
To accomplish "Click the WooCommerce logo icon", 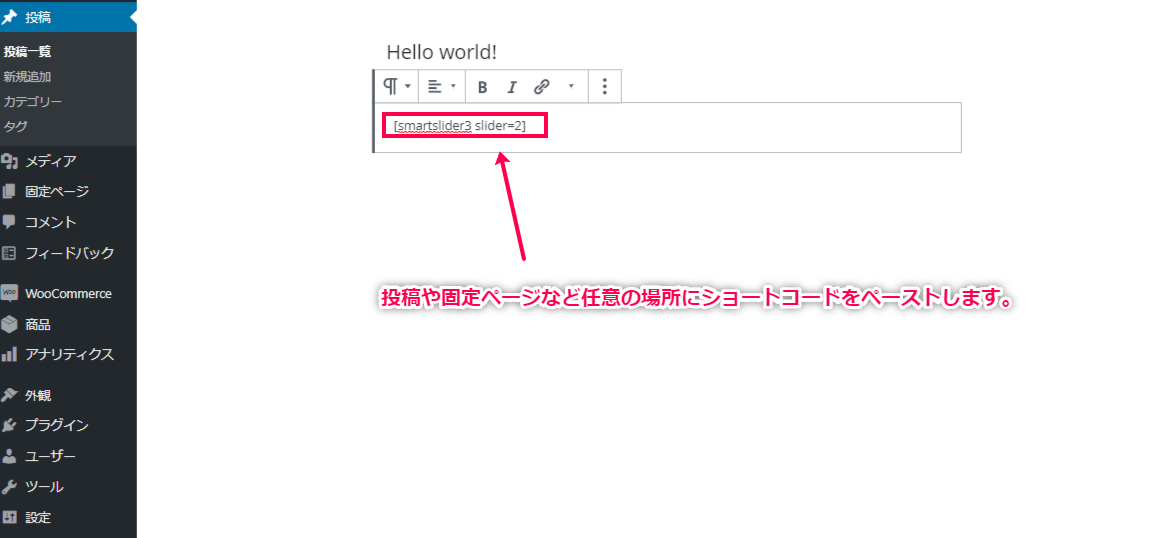I will click(x=10, y=293).
